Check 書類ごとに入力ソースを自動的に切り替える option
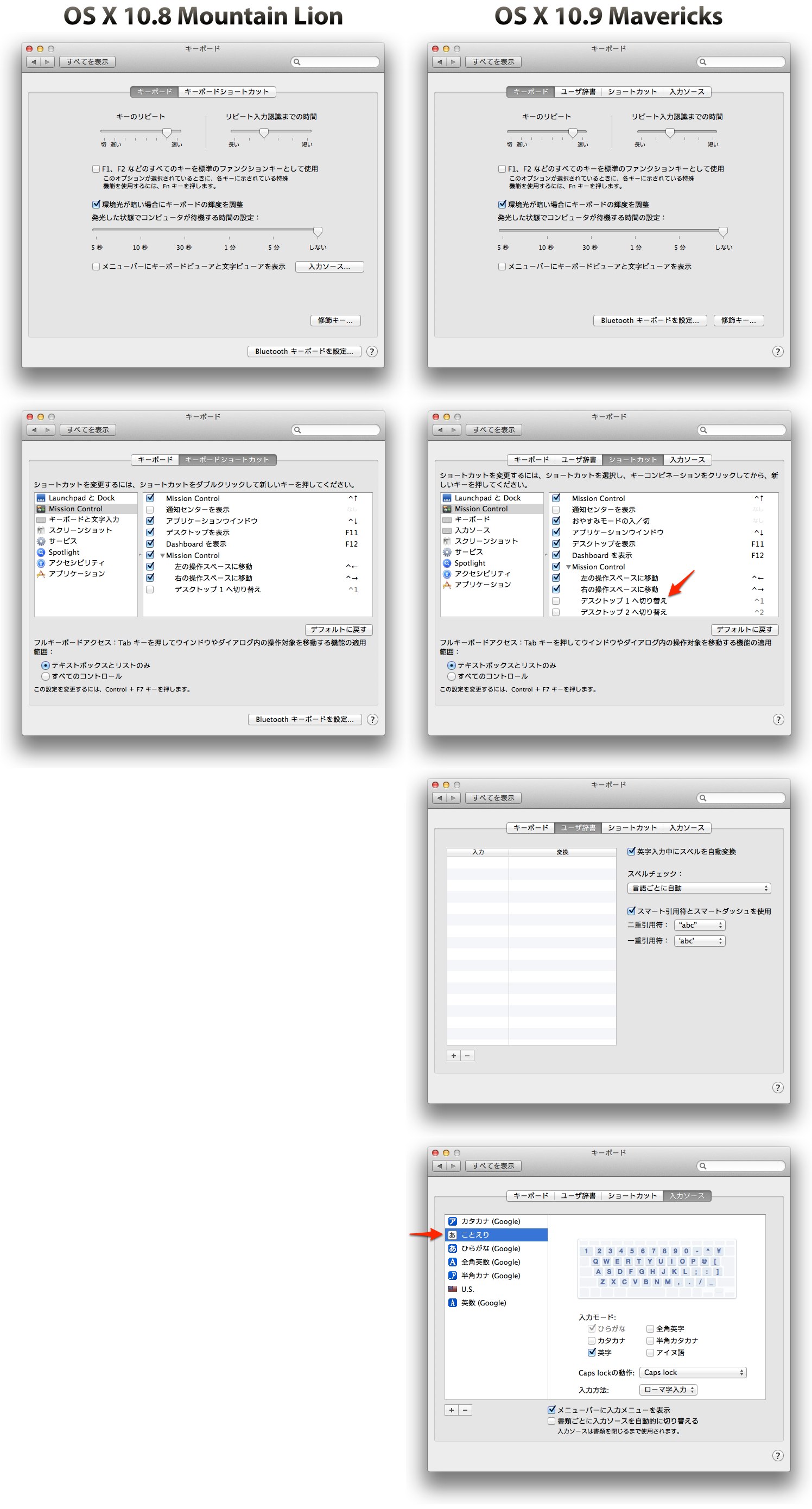This screenshot has height=1509, width=812. pos(551,1421)
